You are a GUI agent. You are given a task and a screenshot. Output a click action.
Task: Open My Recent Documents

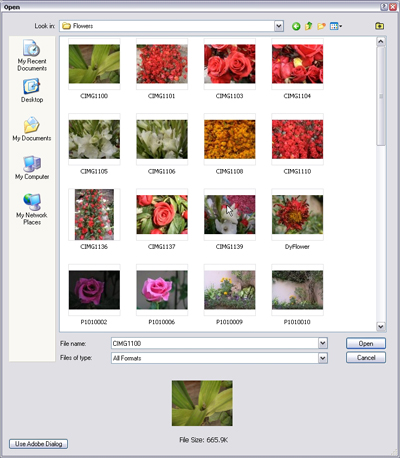[x=32, y=55]
